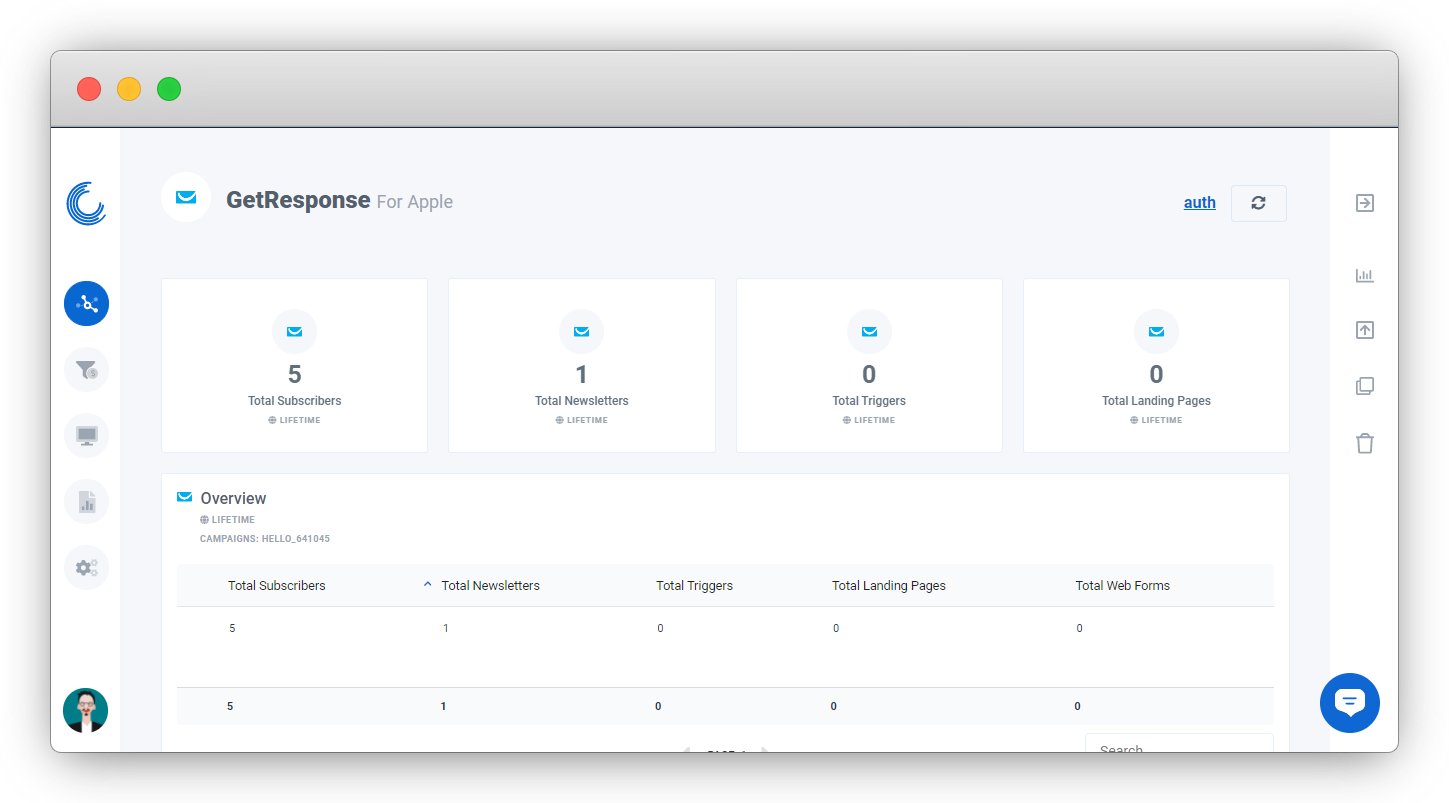Image resolution: width=1449 pixels, height=803 pixels.
Task: Click the green macOS maximize window button
Action: (169, 89)
